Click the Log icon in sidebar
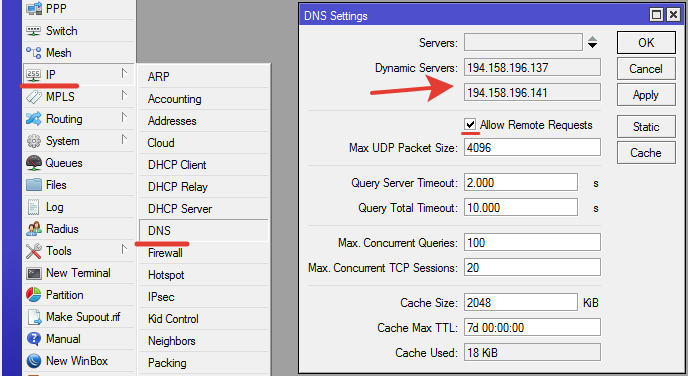Viewport: 688px width, 376px height. click(x=34, y=207)
